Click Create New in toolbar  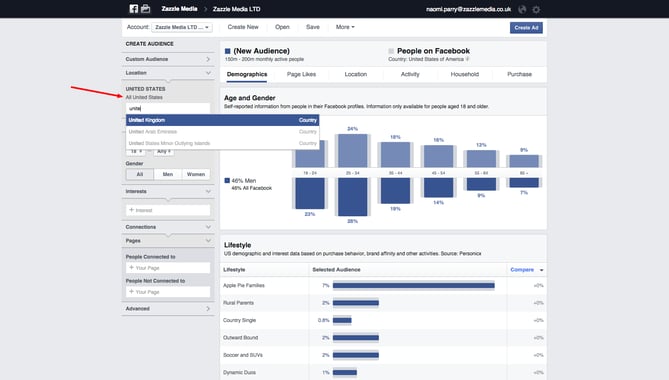click(x=243, y=27)
